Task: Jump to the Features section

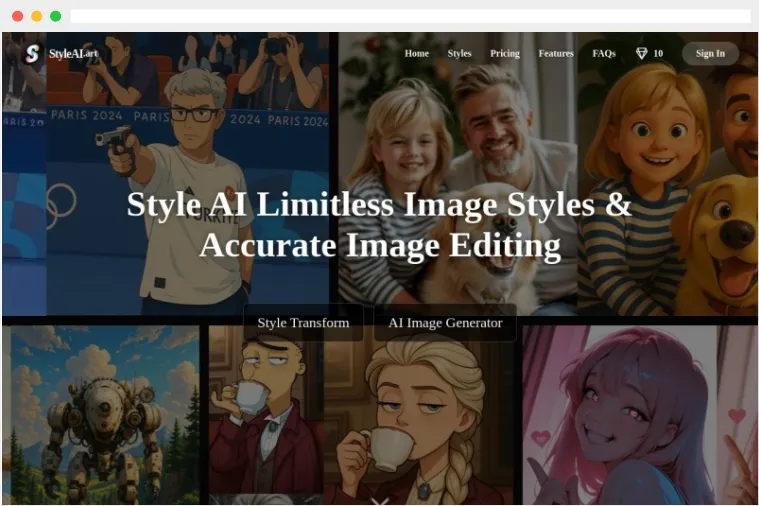Action: point(556,53)
